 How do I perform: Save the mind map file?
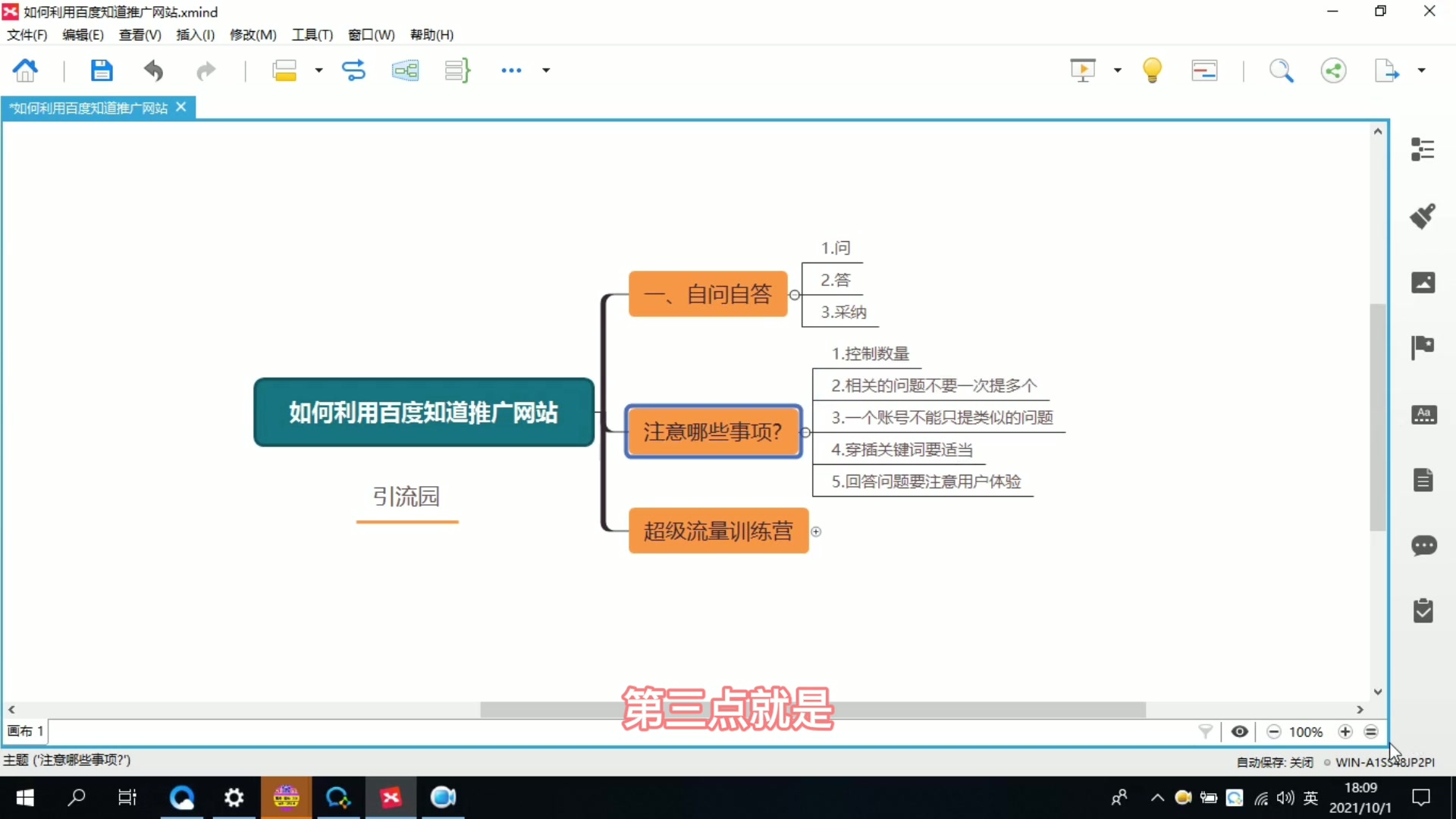(x=101, y=71)
